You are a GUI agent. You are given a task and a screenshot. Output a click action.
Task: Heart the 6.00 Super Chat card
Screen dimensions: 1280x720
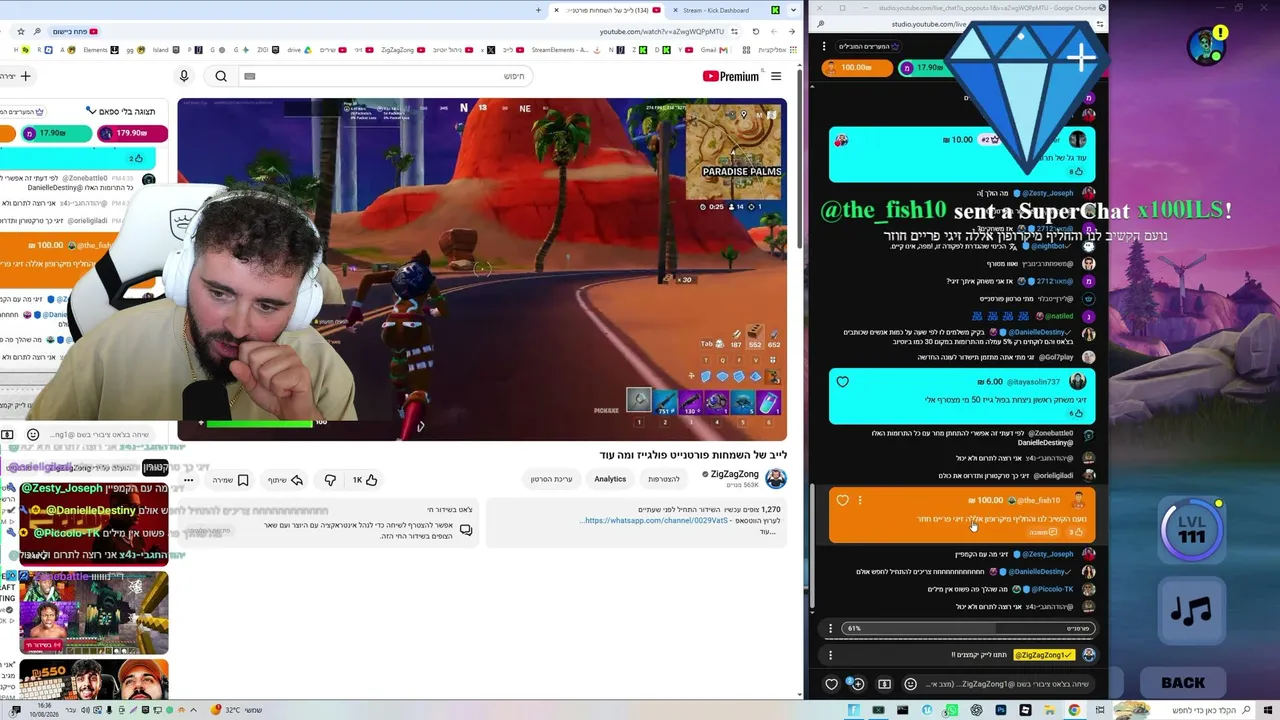click(842, 382)
